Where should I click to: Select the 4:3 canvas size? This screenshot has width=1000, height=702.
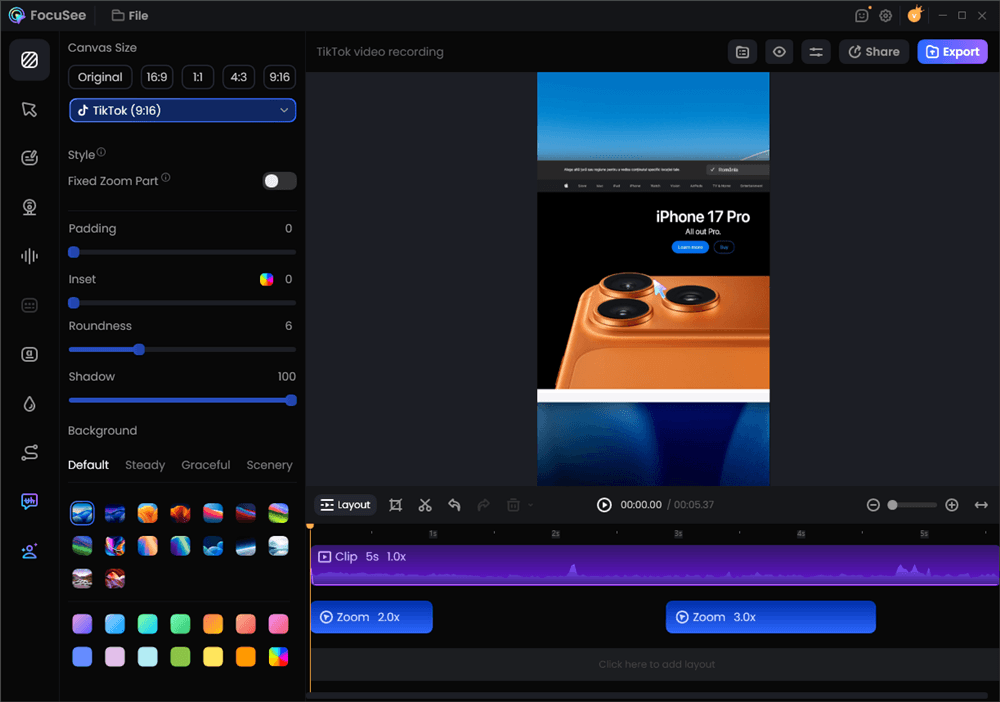tap(239, 77)
